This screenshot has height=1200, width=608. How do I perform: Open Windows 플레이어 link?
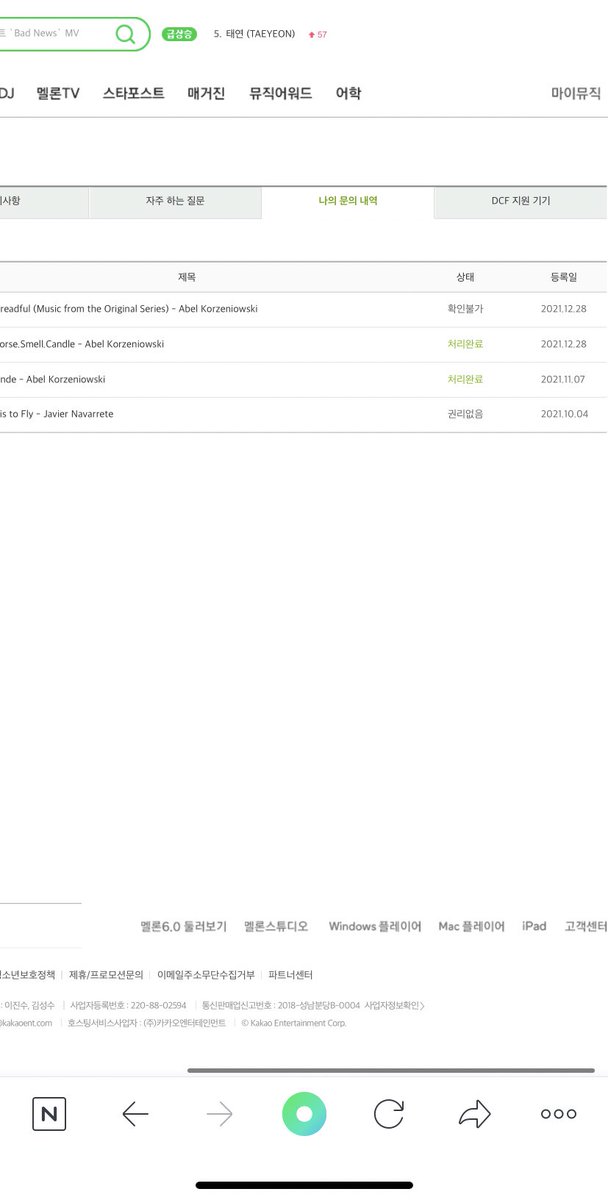click(x=375, y=926)
